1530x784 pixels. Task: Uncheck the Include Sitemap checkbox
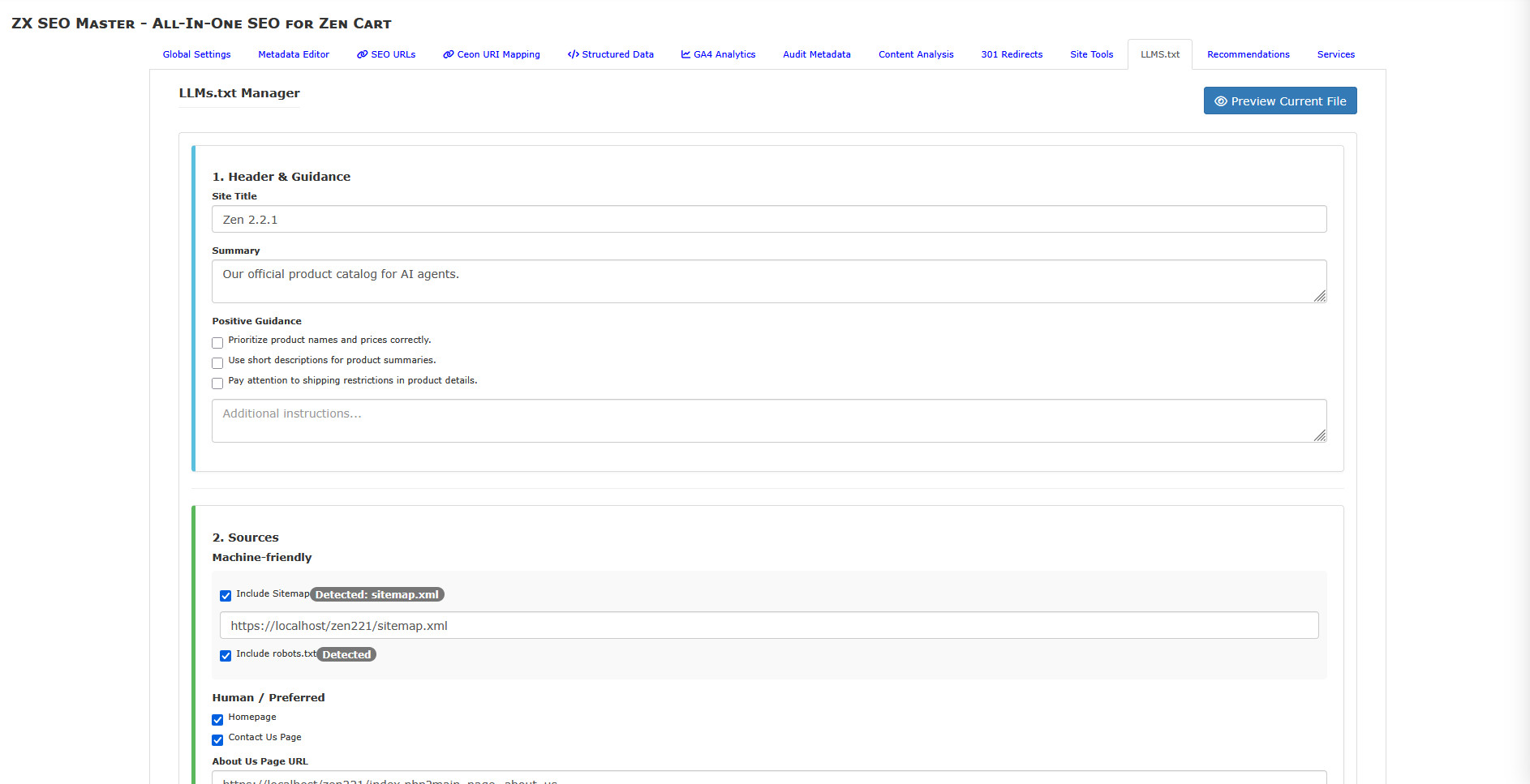(x=226, y=596)
